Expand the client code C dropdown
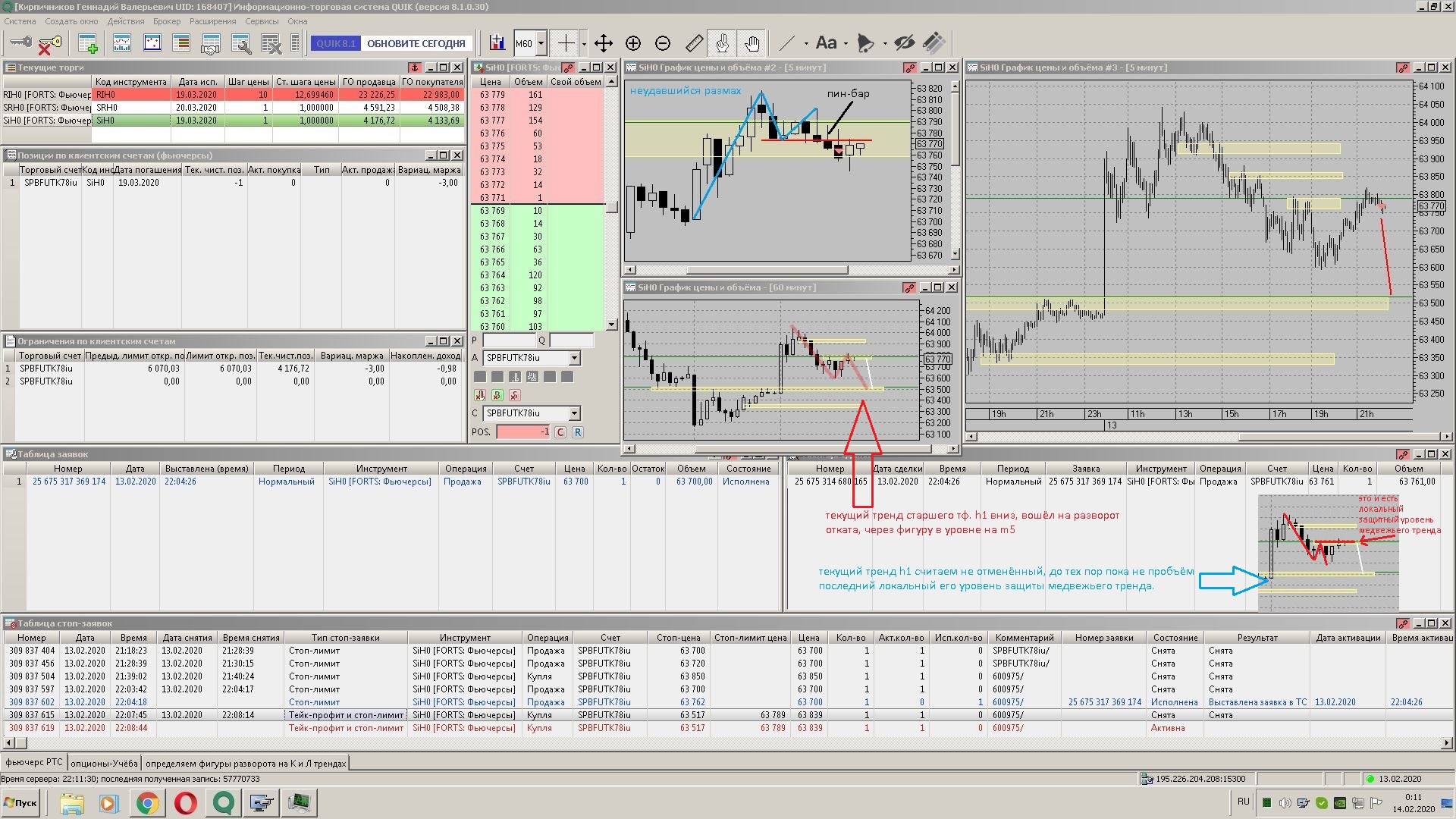 (x=574, y=413)
